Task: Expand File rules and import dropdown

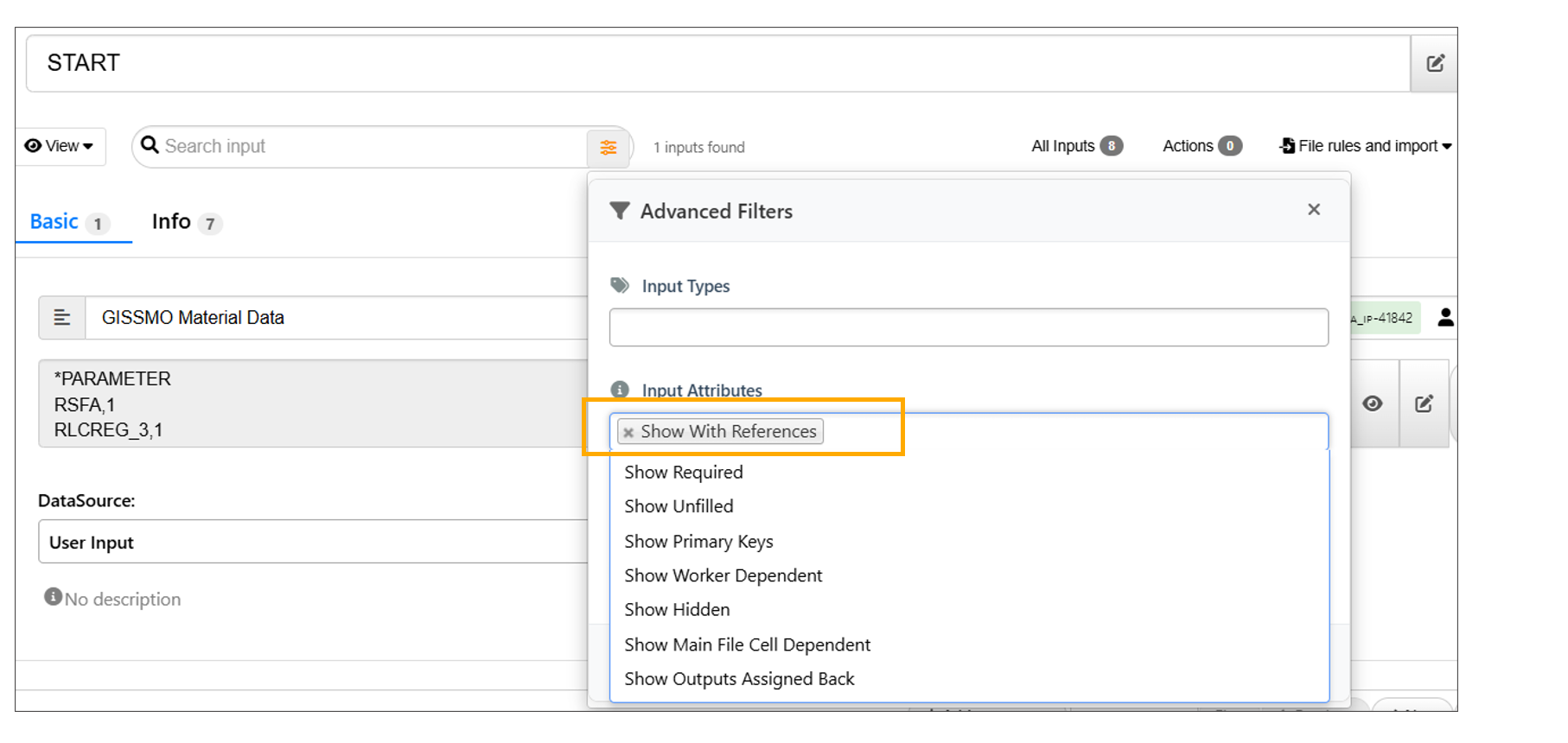Action: click(x=1366, y=146)
